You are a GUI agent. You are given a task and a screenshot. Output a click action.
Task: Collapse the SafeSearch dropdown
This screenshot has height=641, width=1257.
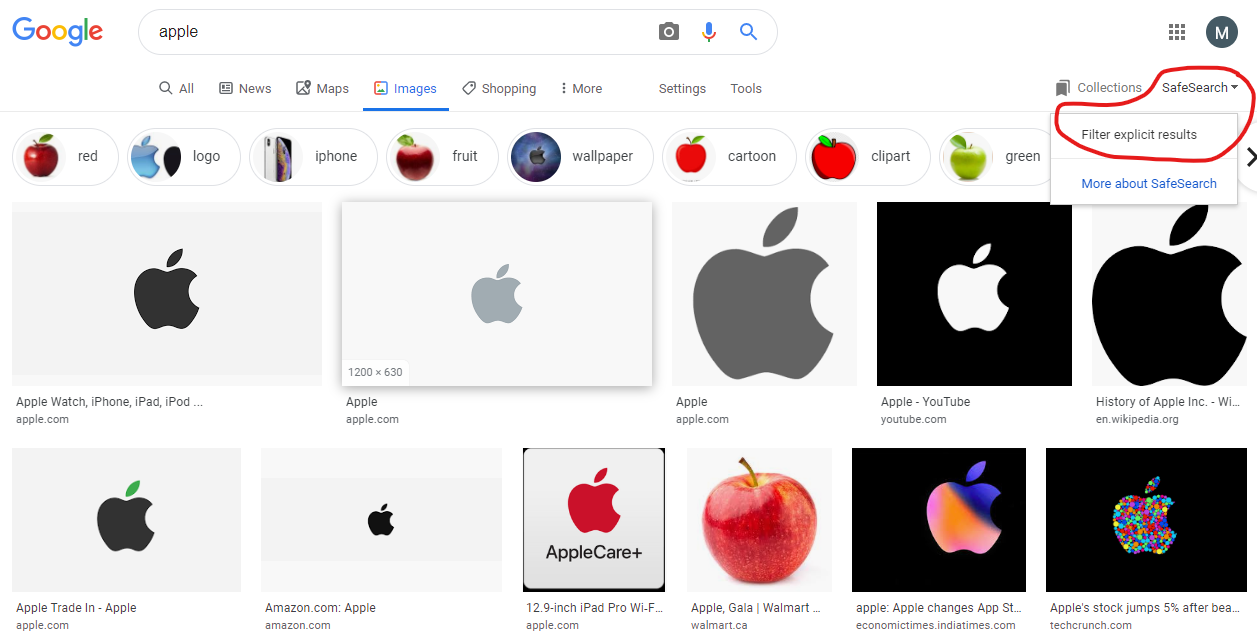point(1200,87)
